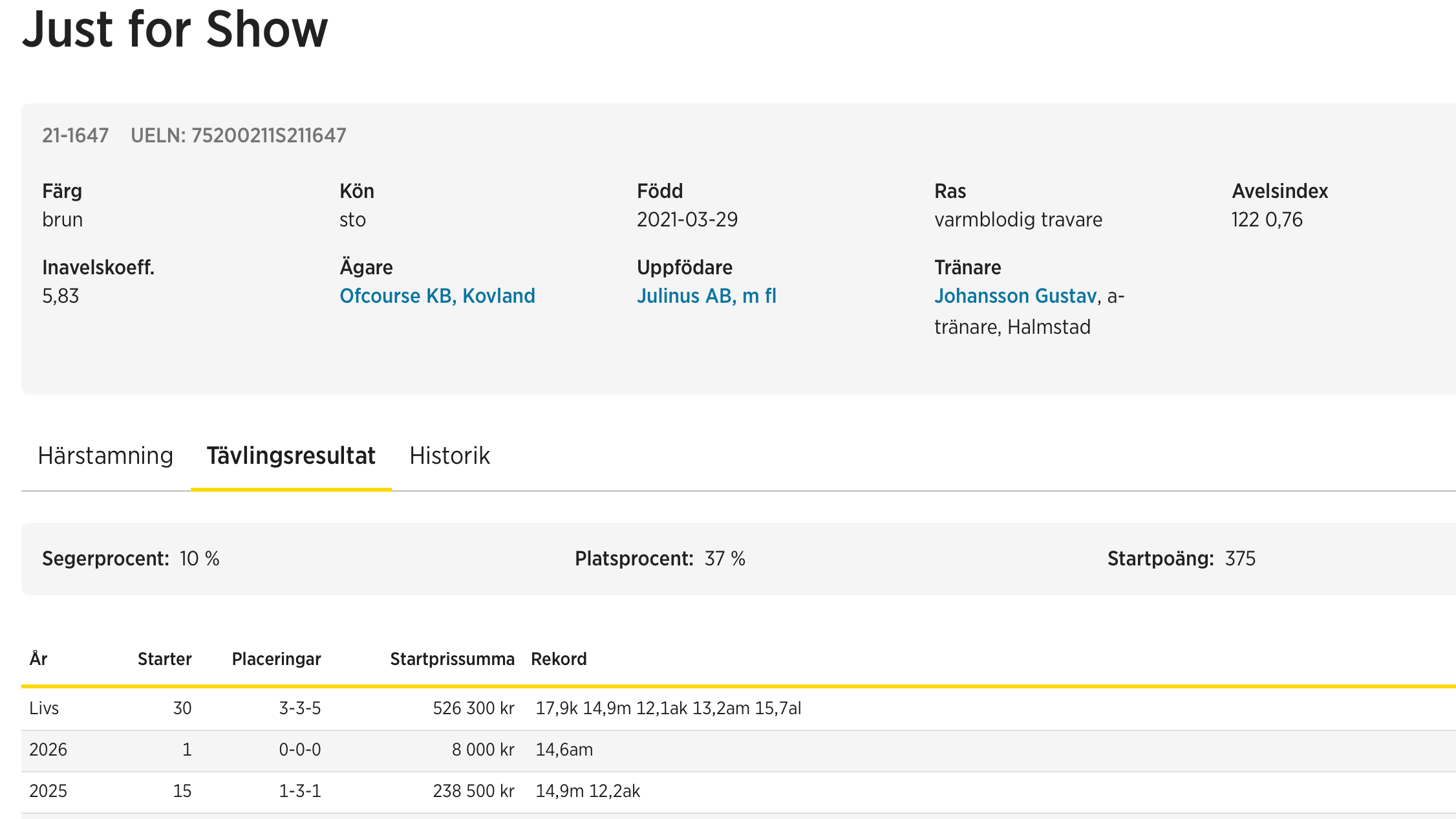This screenshot has width=1456, height=819.
Task: Open owner link Ofcourse KB, Kovland
Action: click(x=437, y=296)
